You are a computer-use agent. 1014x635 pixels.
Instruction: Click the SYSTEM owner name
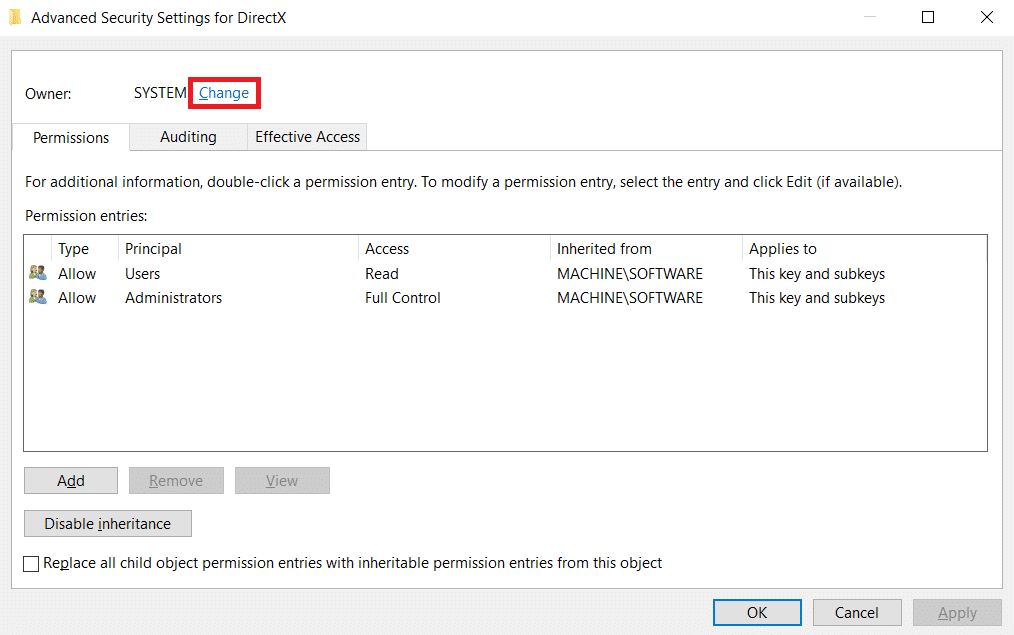160,93
